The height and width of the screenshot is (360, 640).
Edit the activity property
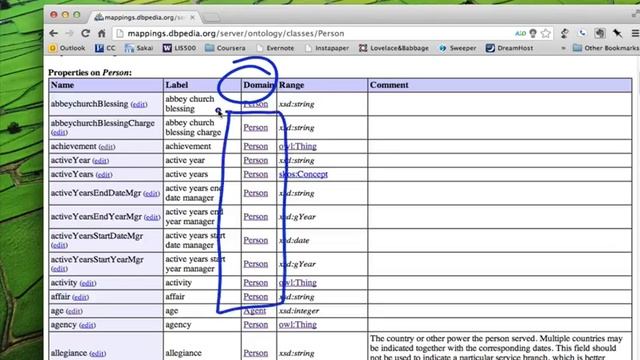(x=88, y=283)
